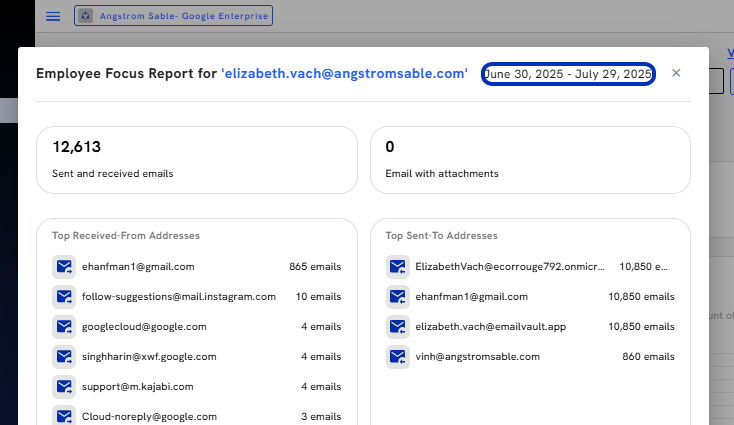
Task: Click mail icon for elizabeth.vach@emailvault.app
Action: pos(397,327)
